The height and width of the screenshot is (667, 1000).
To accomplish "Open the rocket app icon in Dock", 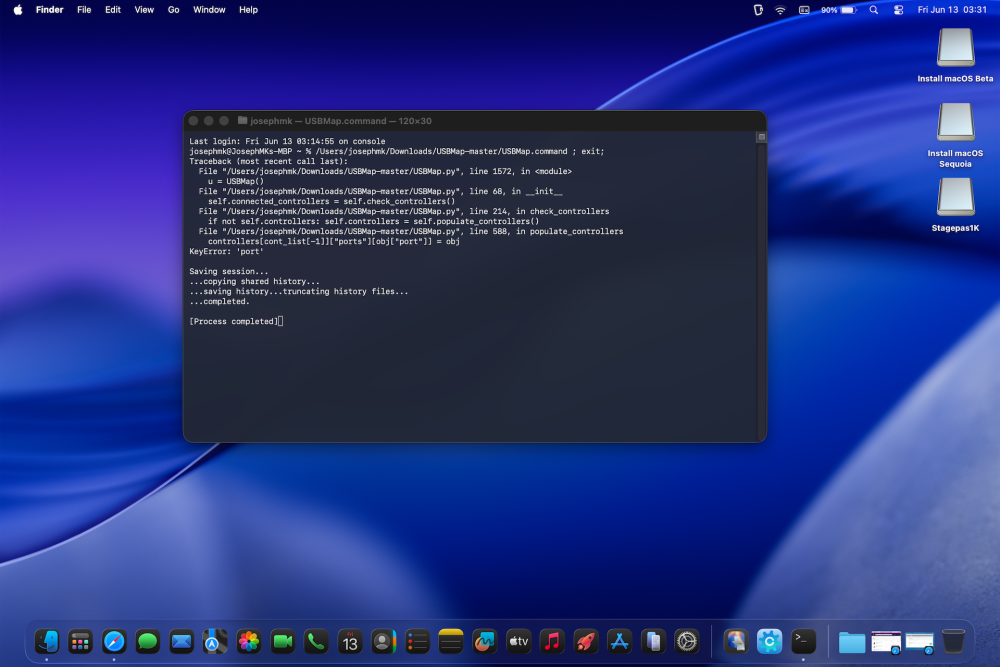I will (x=585, y=641).
